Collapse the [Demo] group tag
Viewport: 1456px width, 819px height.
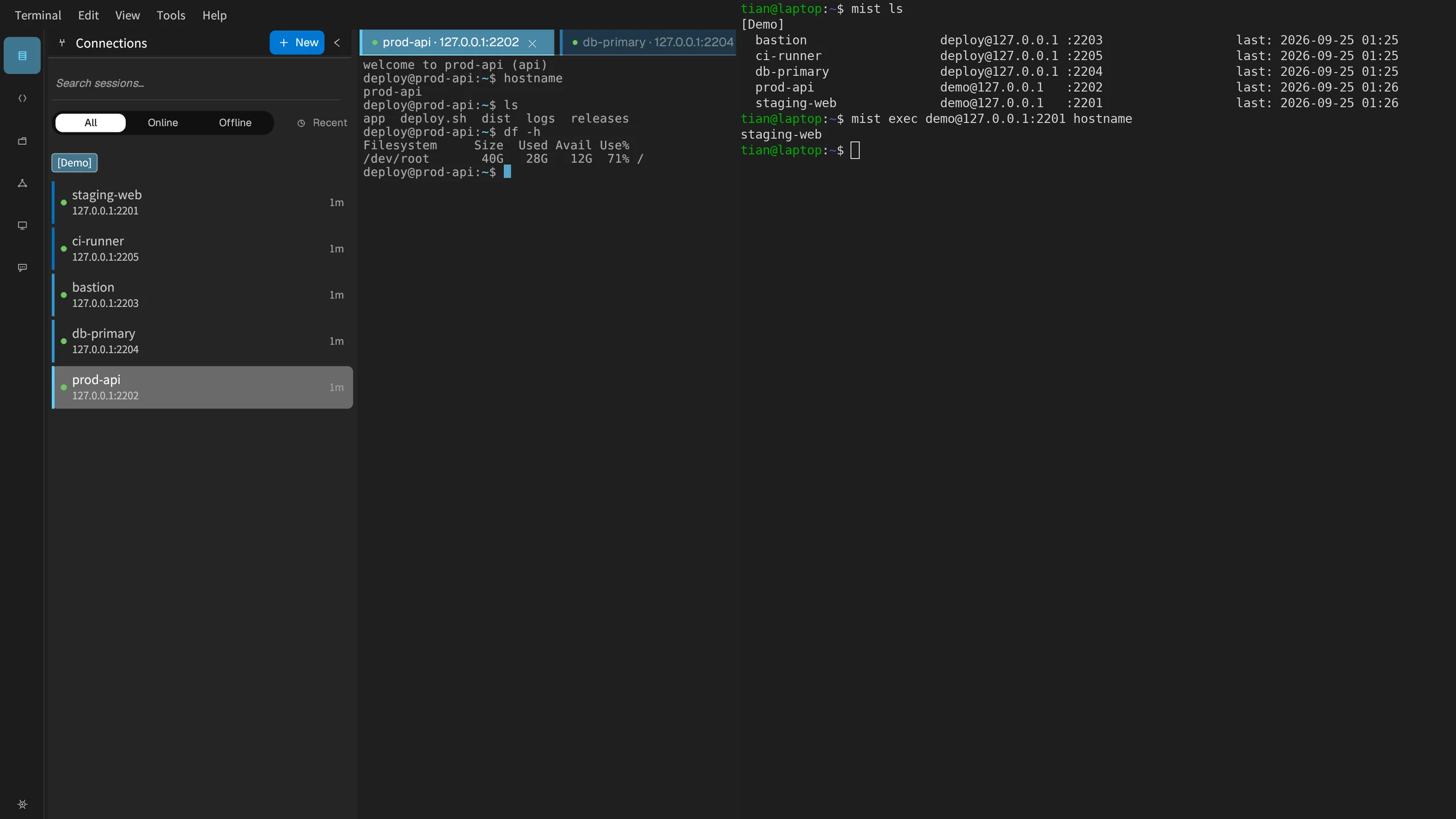[x=75, y=163]
